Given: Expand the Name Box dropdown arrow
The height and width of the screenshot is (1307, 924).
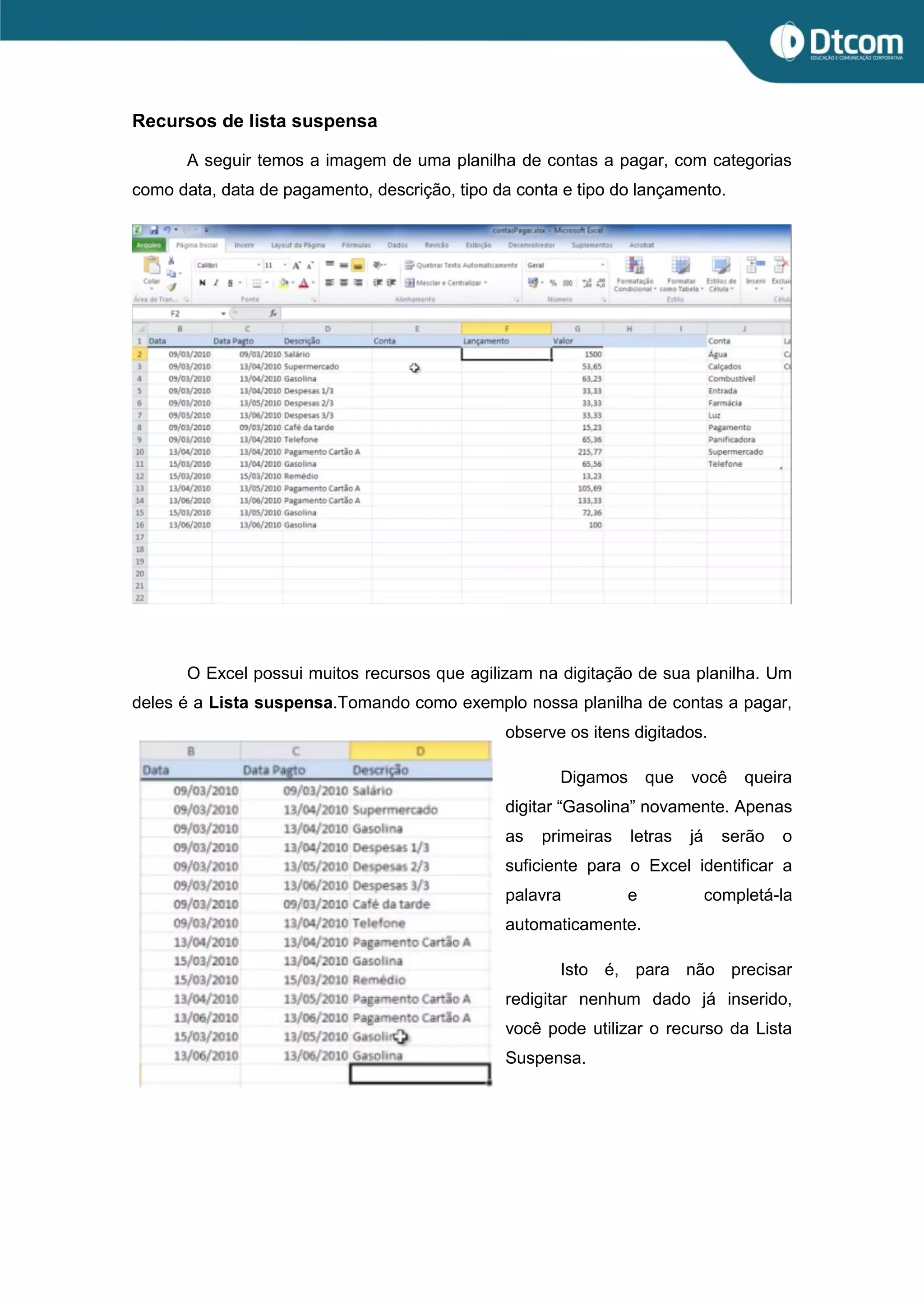Looking at the screenshot, I should click(x=224, y=314).
